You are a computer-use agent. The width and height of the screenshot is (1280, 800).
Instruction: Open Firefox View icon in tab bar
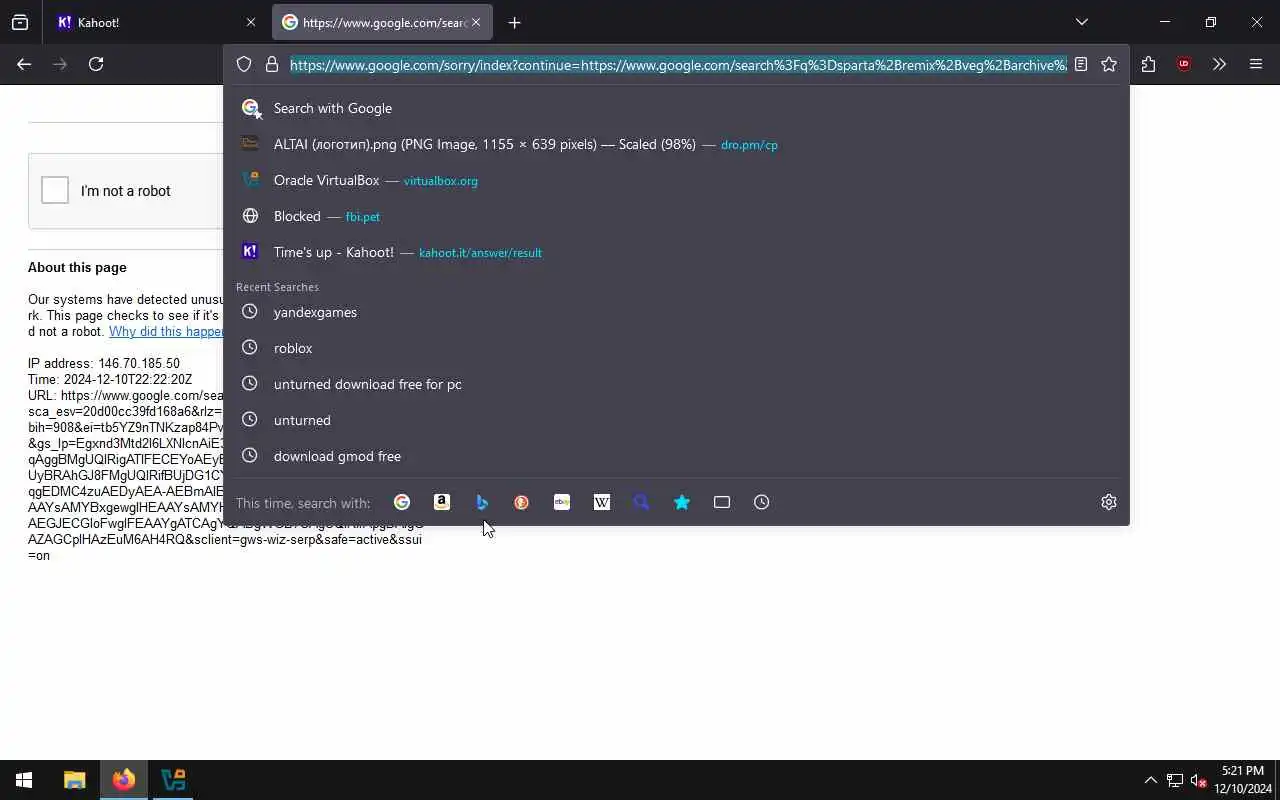[x=20, y=22]
